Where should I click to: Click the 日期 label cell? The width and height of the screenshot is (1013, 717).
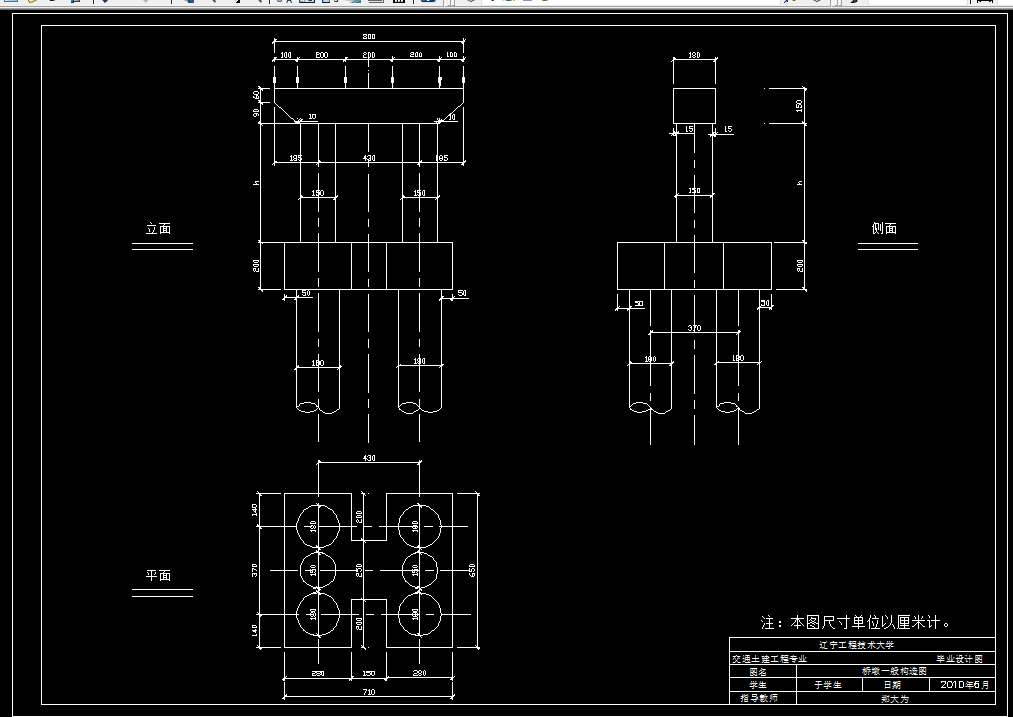coord(892,685)
